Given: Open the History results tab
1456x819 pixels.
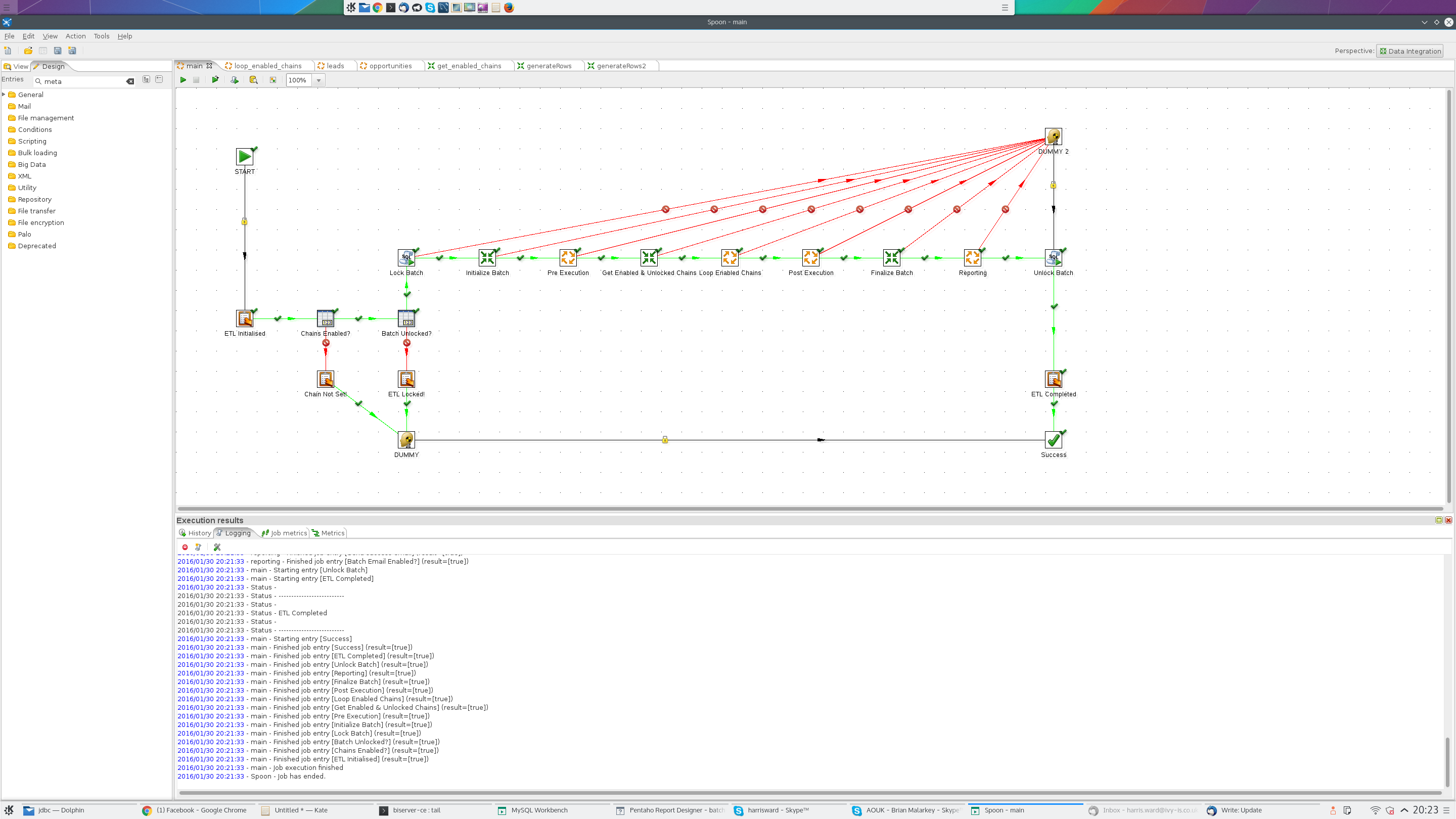Looking at the screenshot, I should click(x=195, y=533).
